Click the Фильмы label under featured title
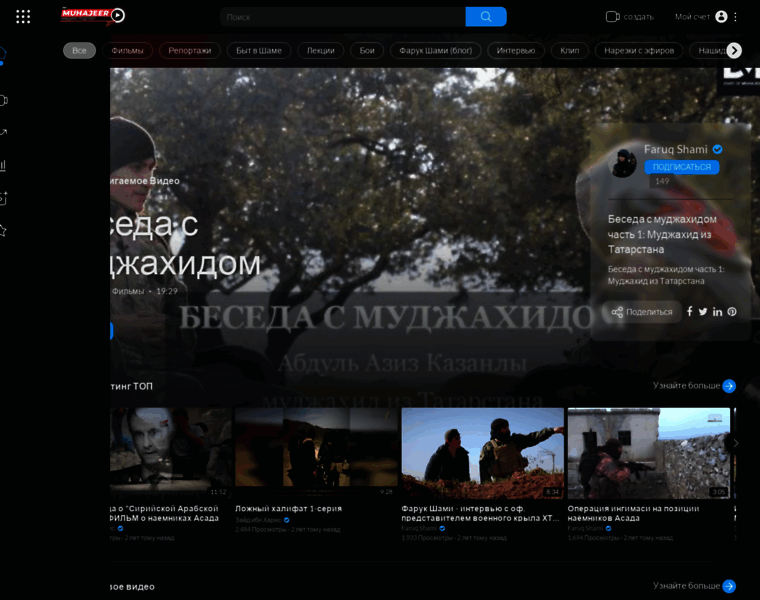This screenshot has height=600, width=760. pyautogui.click(x=128, y=291)
